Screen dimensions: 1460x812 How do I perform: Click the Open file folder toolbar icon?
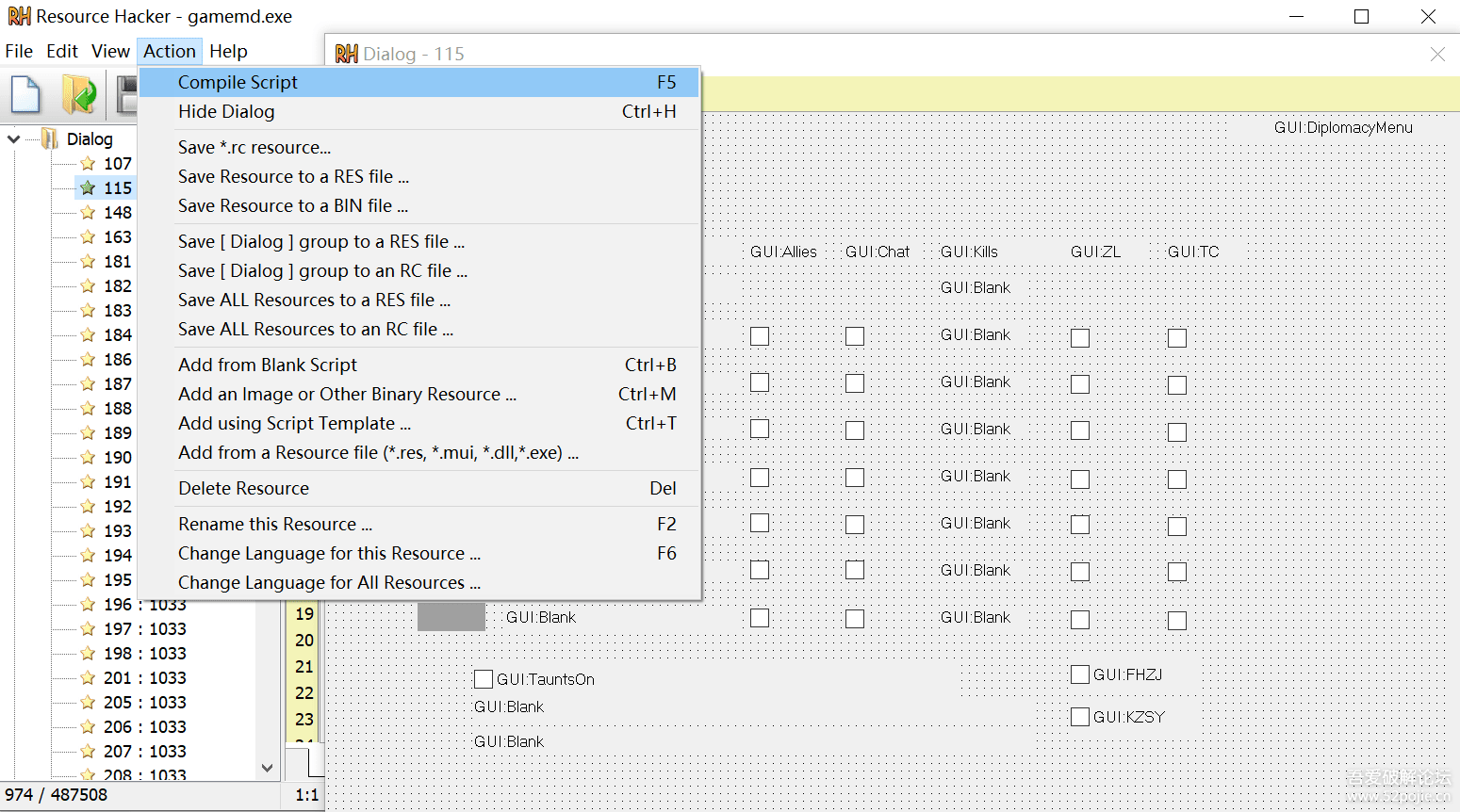point(79,95)
